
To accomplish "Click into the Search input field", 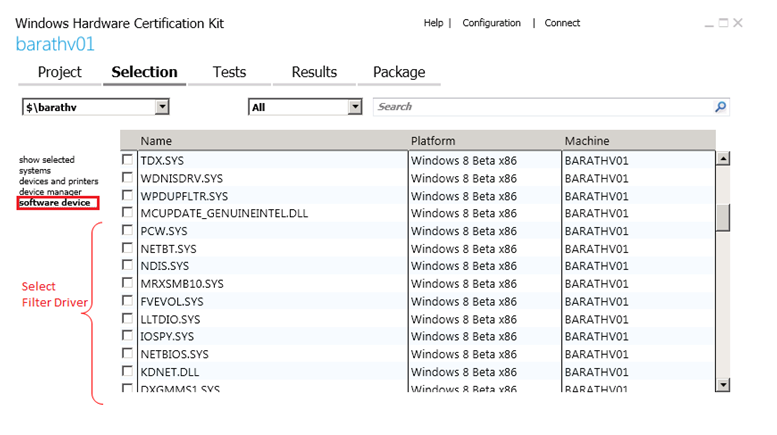I will [540, 107].
